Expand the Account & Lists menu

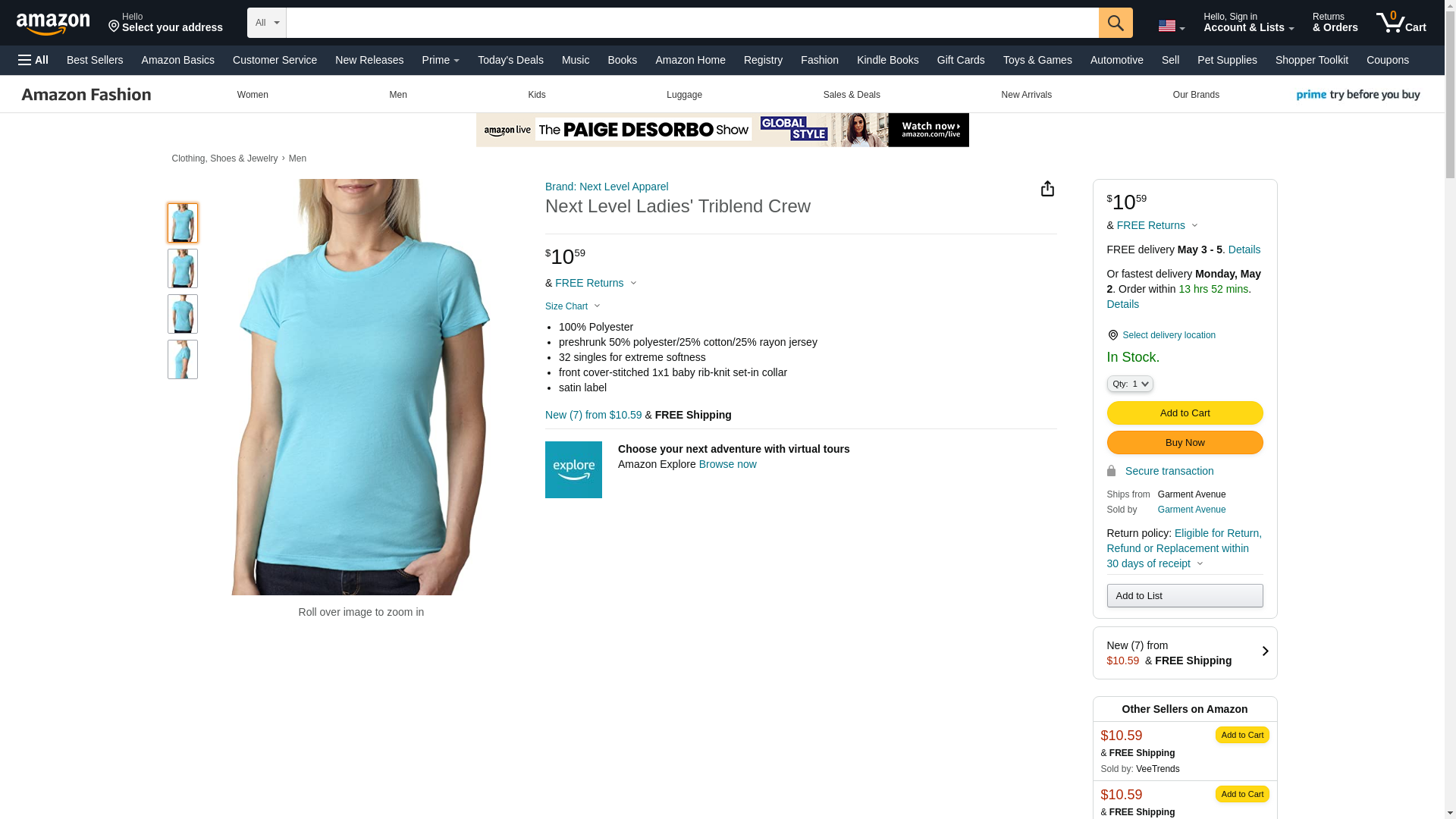click(x=1248, y=22)
